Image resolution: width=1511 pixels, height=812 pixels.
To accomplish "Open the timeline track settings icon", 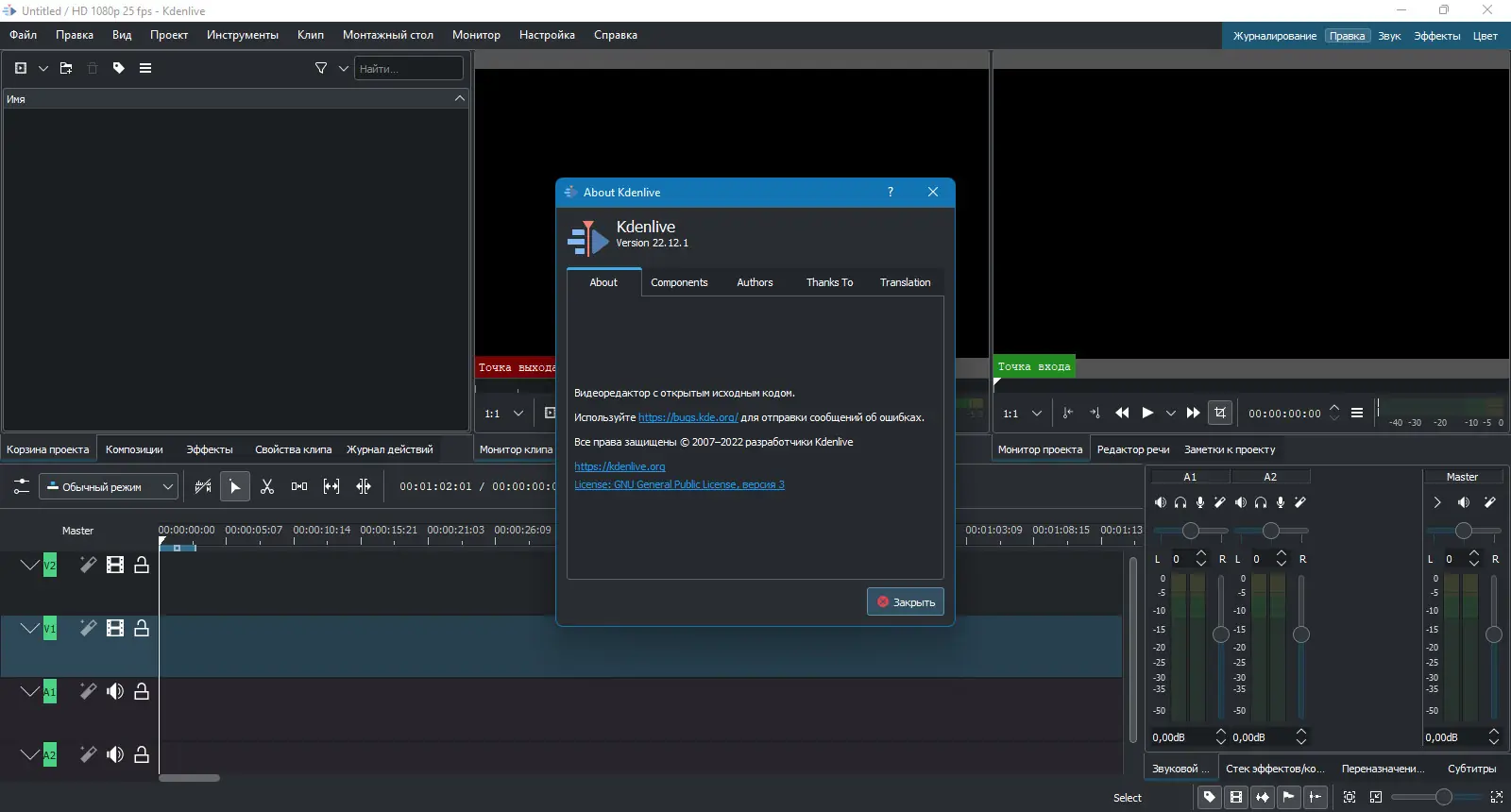I will point(21,486).
